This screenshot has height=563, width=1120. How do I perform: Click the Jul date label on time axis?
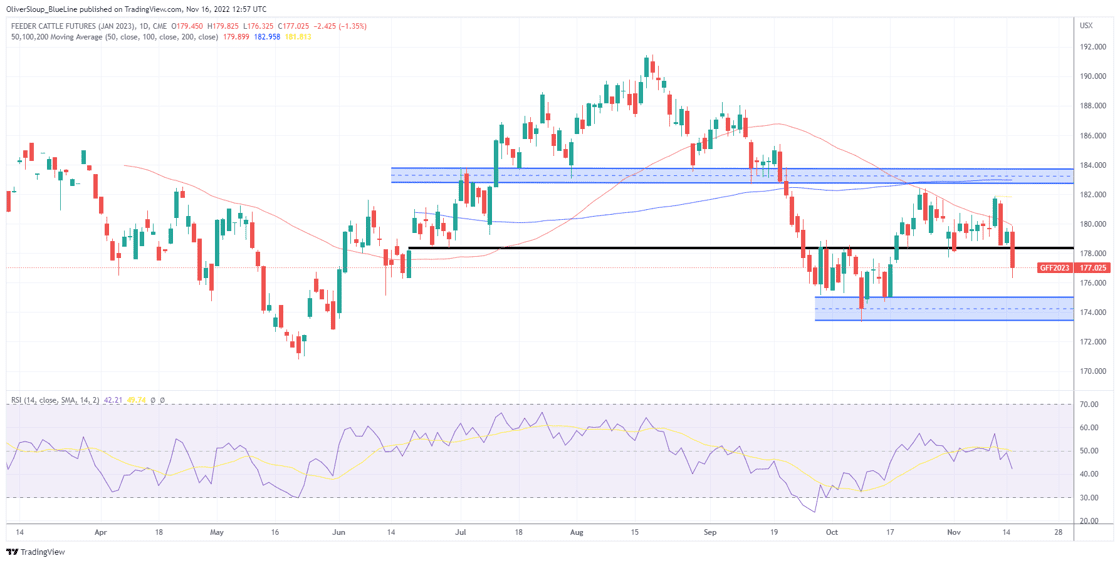pos(459,533)
